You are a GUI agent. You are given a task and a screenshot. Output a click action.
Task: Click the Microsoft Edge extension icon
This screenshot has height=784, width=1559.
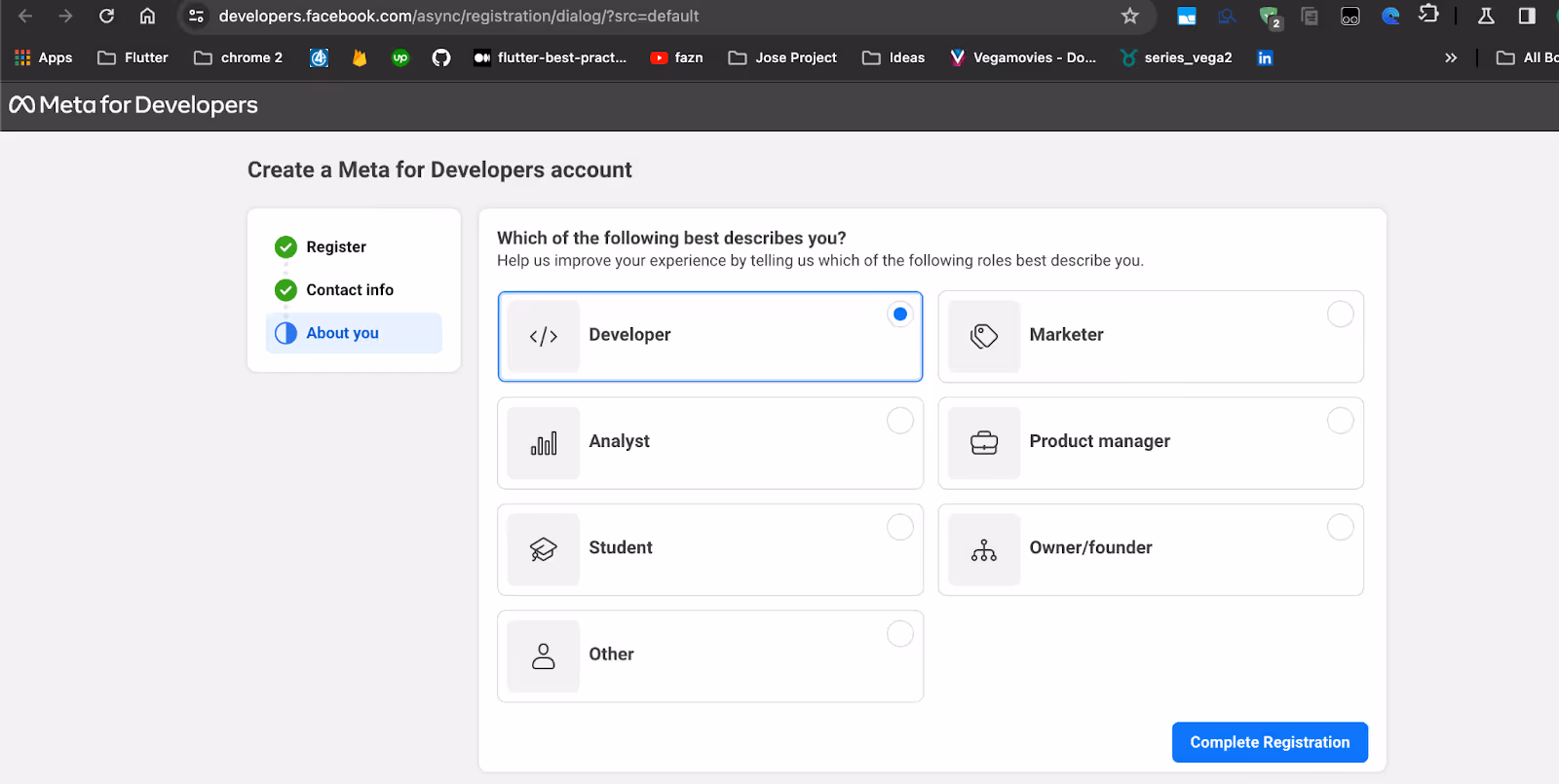[1390, 16]
